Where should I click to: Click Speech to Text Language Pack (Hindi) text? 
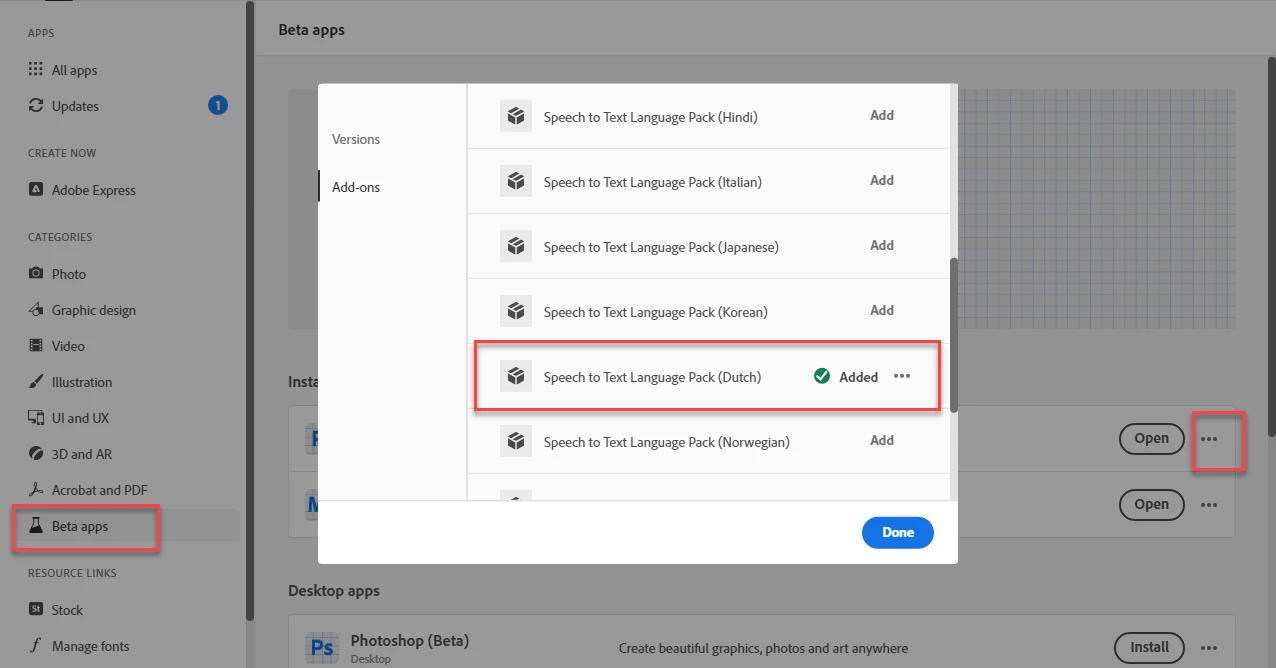[650, 117]
